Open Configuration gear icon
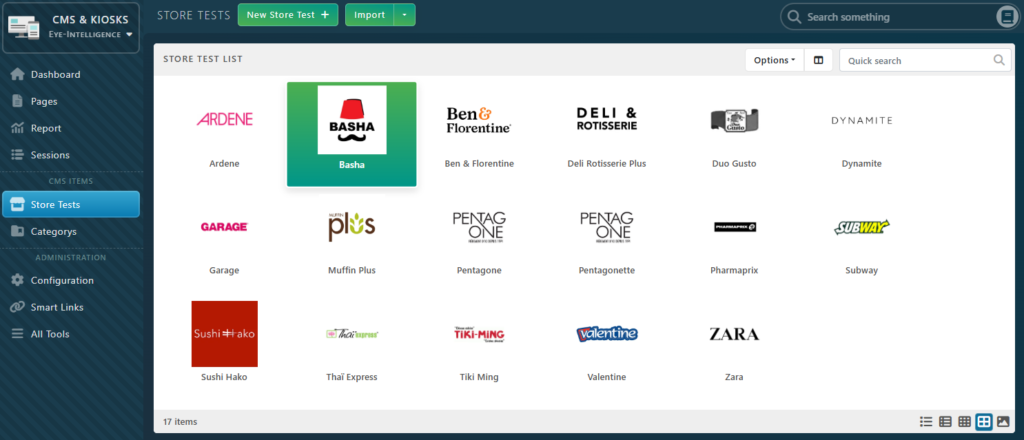The height and width of the screenshot is (440, 1024). pyautogui.click(x=18, y=280)
